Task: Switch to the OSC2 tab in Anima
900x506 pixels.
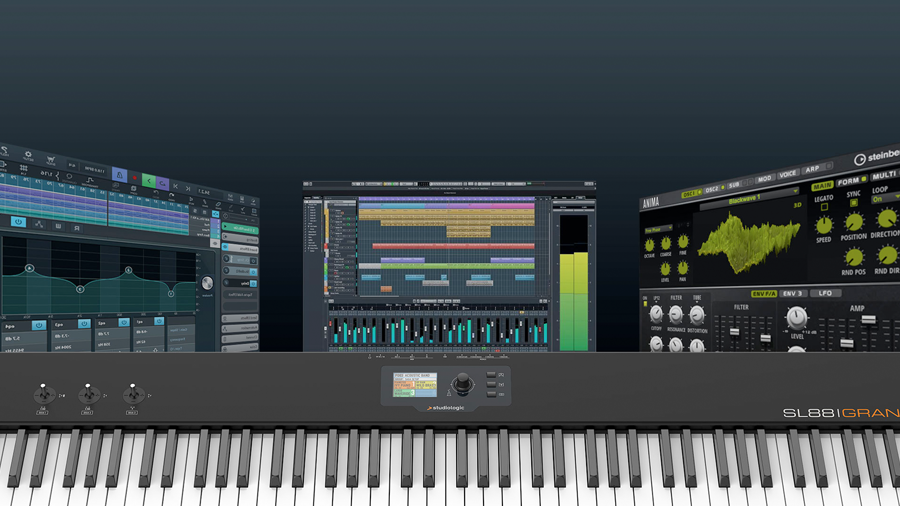Action: (714, 189)
